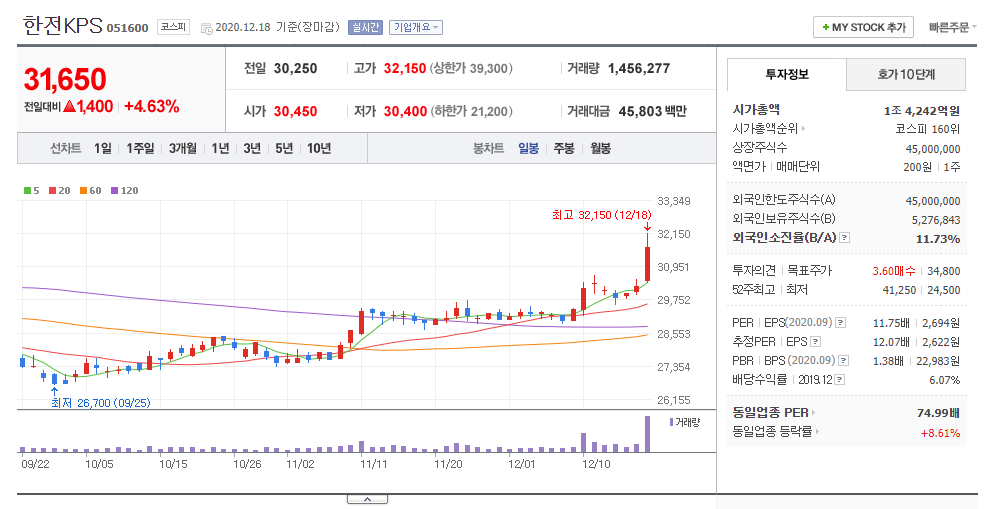
Task: Collapse the chart with the bottom arrow handle
Action: coord(368,499)
